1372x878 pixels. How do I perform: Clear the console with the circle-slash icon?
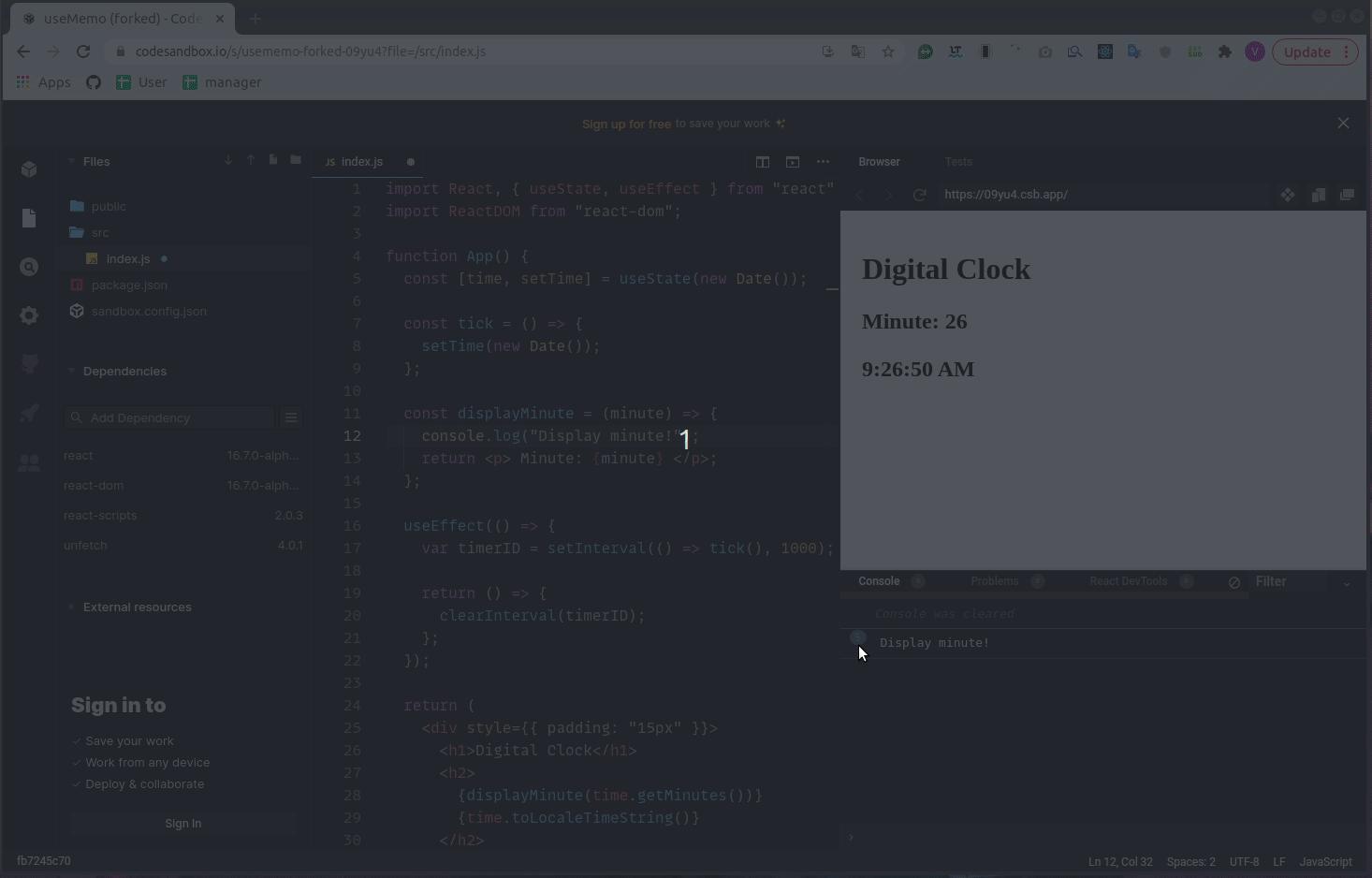coord(1234,582)
